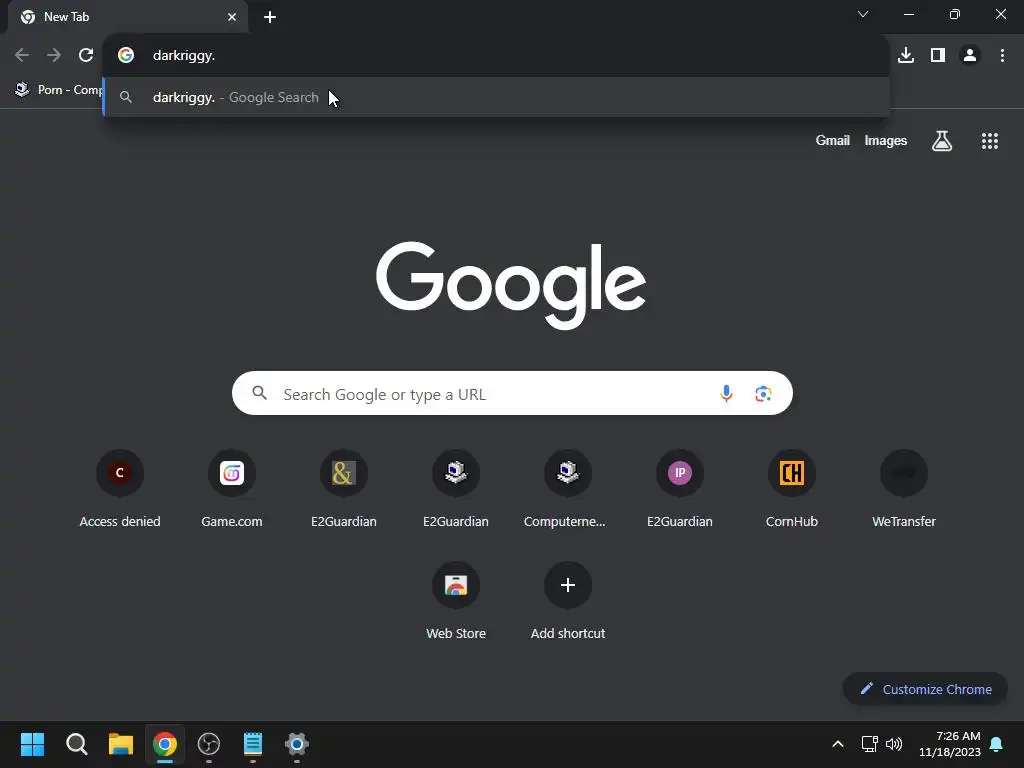Open the clock showing 7:26 AM
1024x768 pixels.
click(950, 744)
